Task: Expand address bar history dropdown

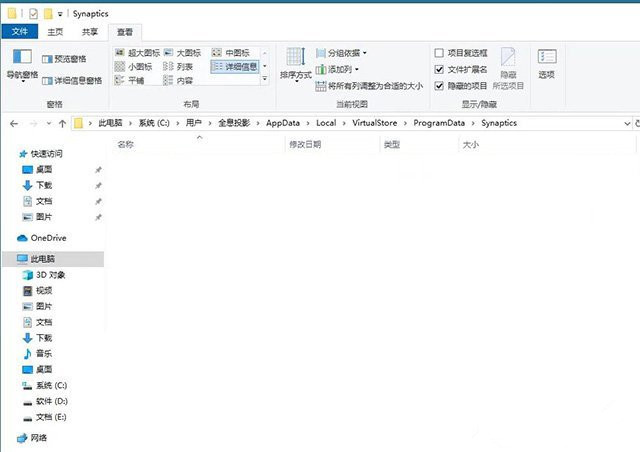Action: 627,123
